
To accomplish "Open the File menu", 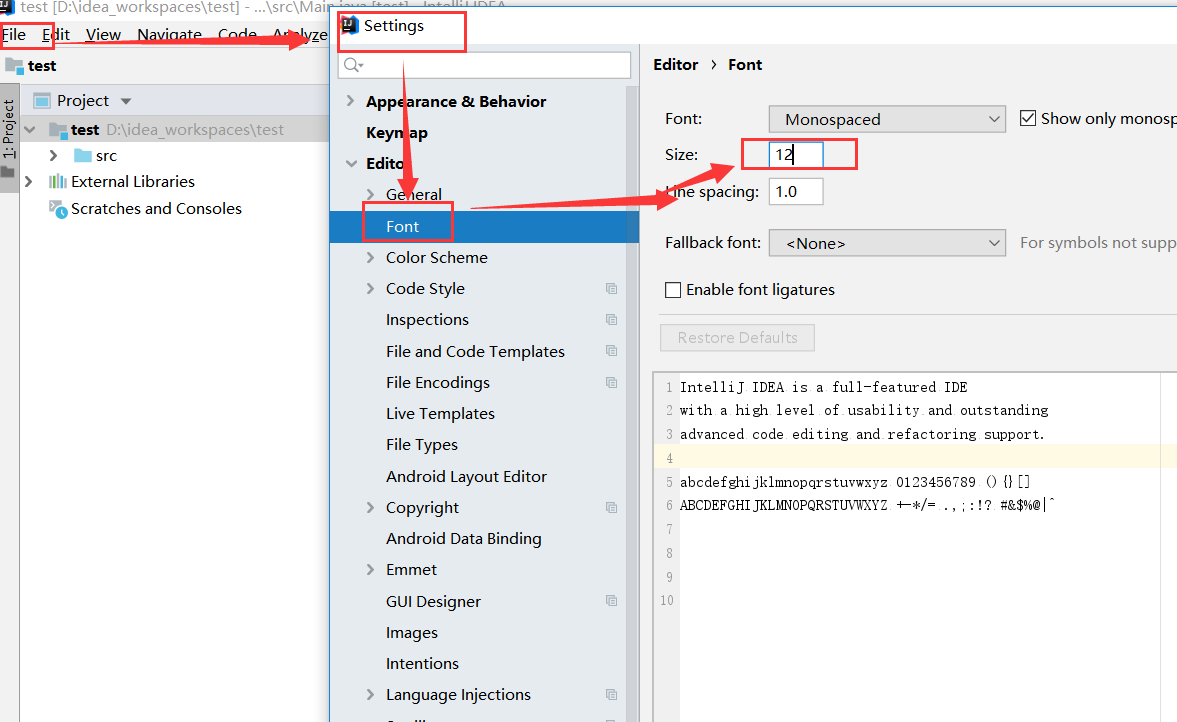I will tap(14, 35).
